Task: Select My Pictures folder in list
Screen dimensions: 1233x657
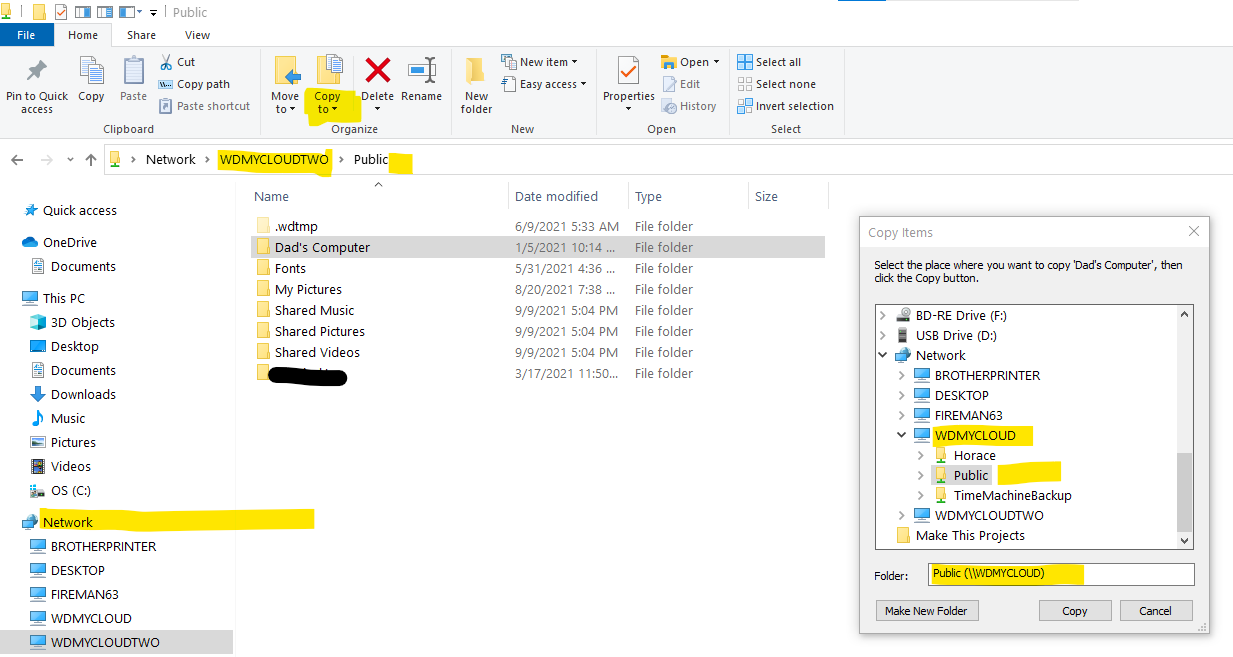Action: pyautogui.click(x=308, y=289)
